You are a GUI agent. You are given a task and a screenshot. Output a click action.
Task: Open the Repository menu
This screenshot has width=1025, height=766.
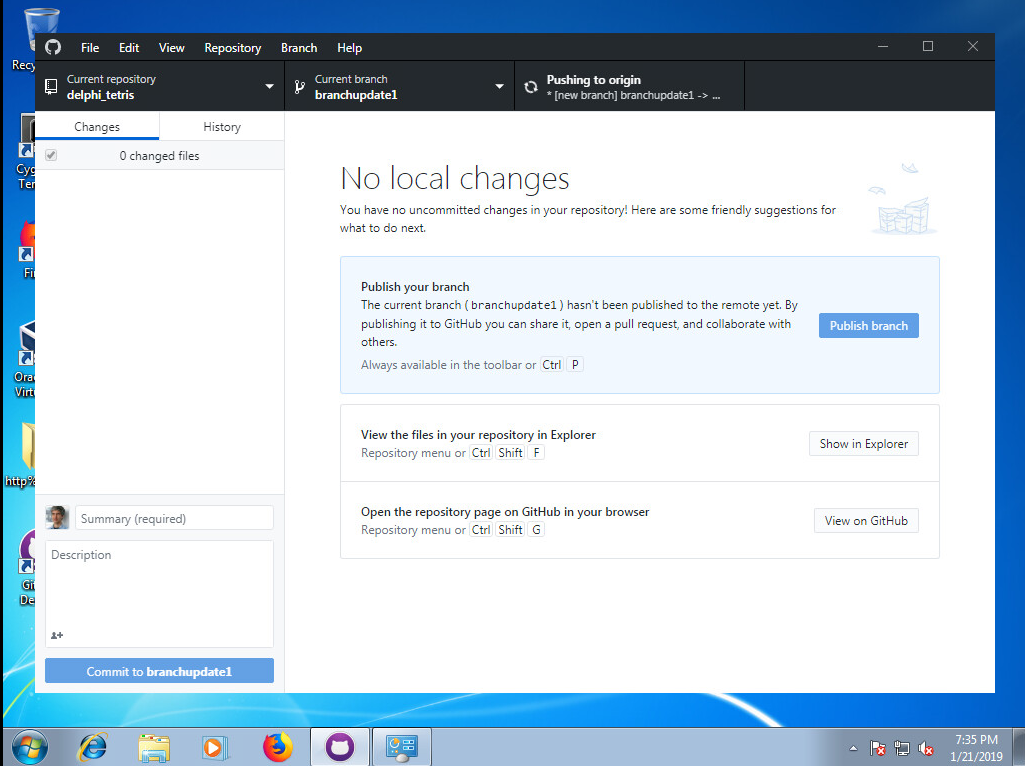coord(232,47)
